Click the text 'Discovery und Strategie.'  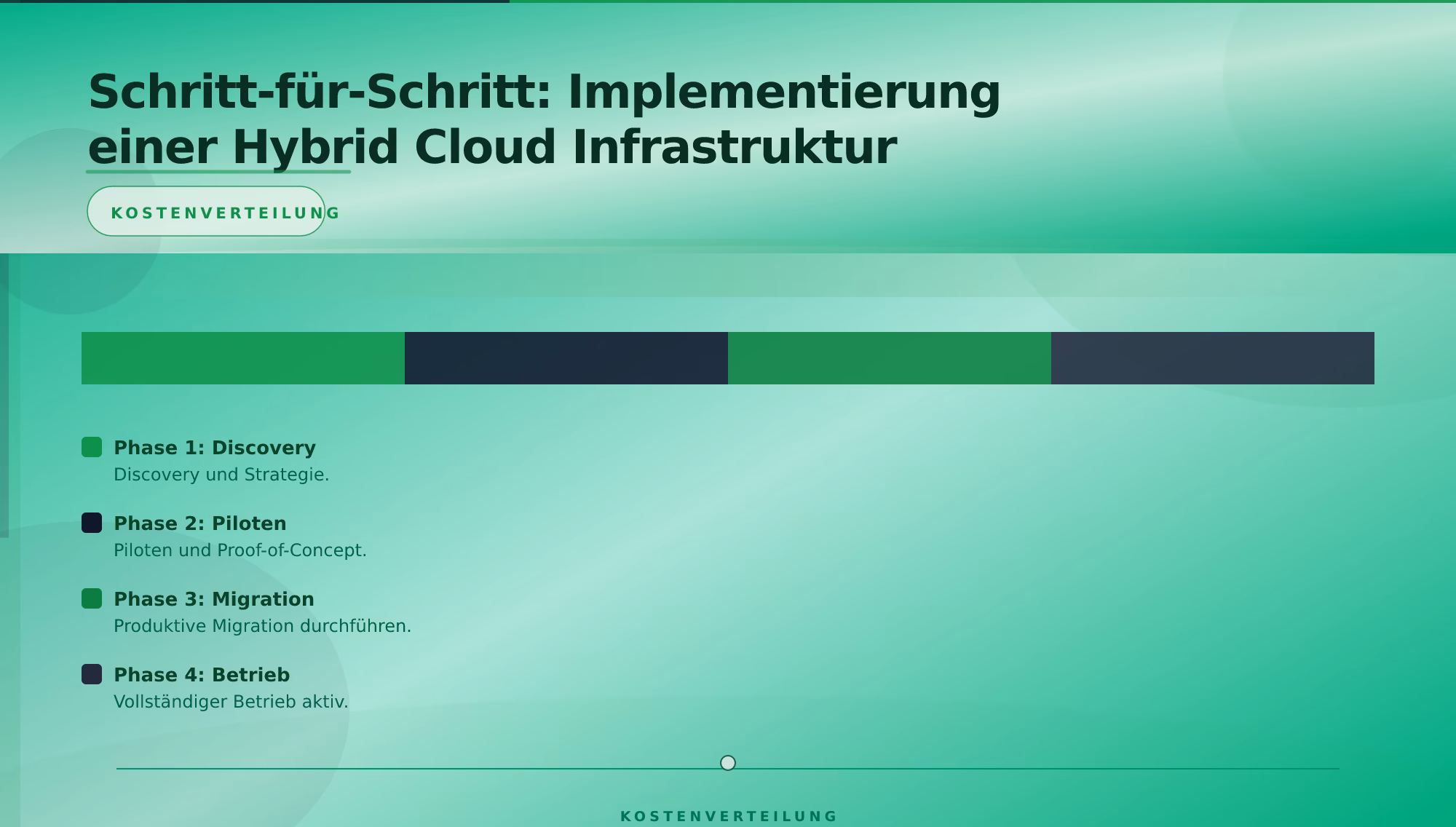[221, 475]
